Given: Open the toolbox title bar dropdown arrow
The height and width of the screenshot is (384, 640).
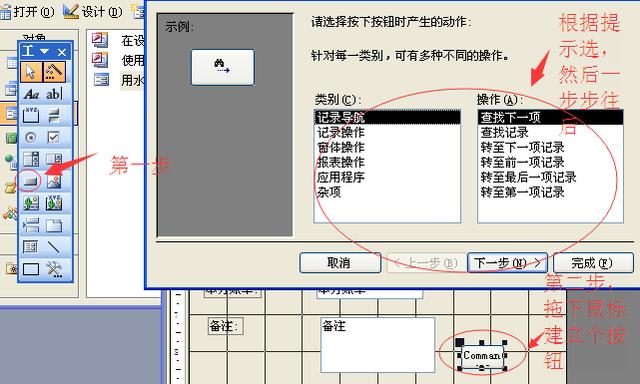Looking at the screenshot, I should 44,51.
